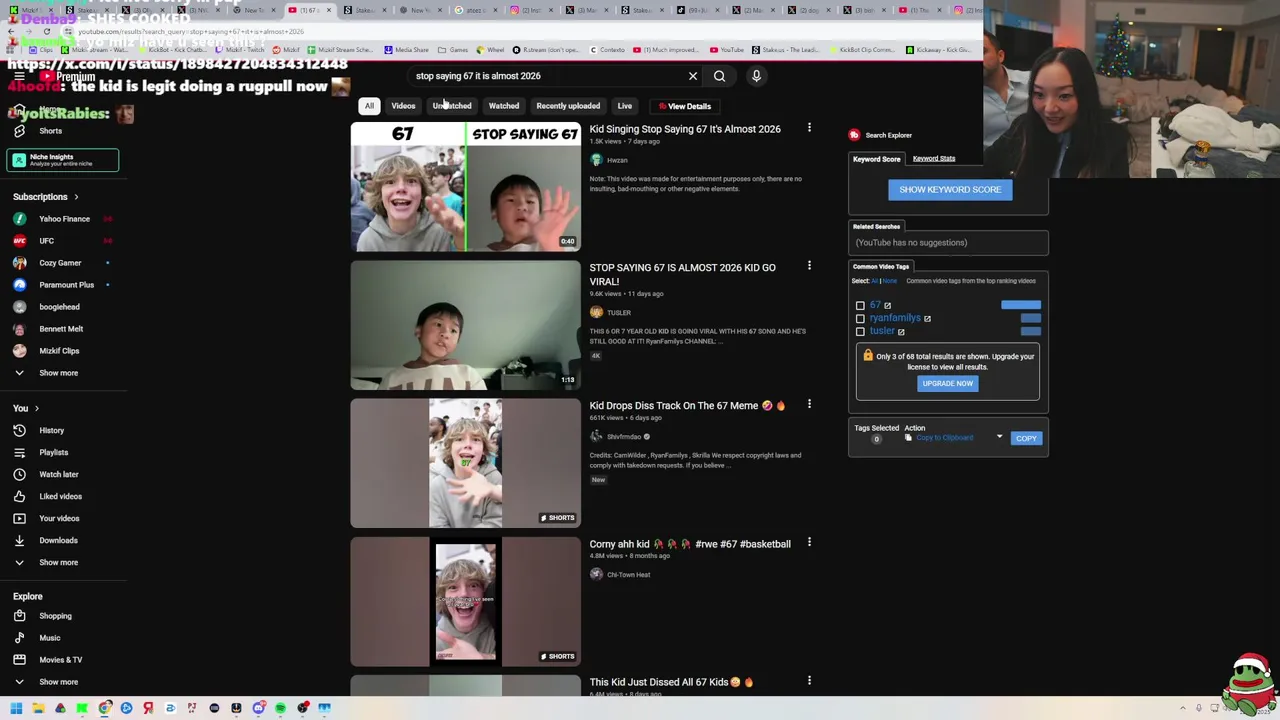1280x720 pixels.
Task: Click View Details button
Action: (x=685, y=106)
